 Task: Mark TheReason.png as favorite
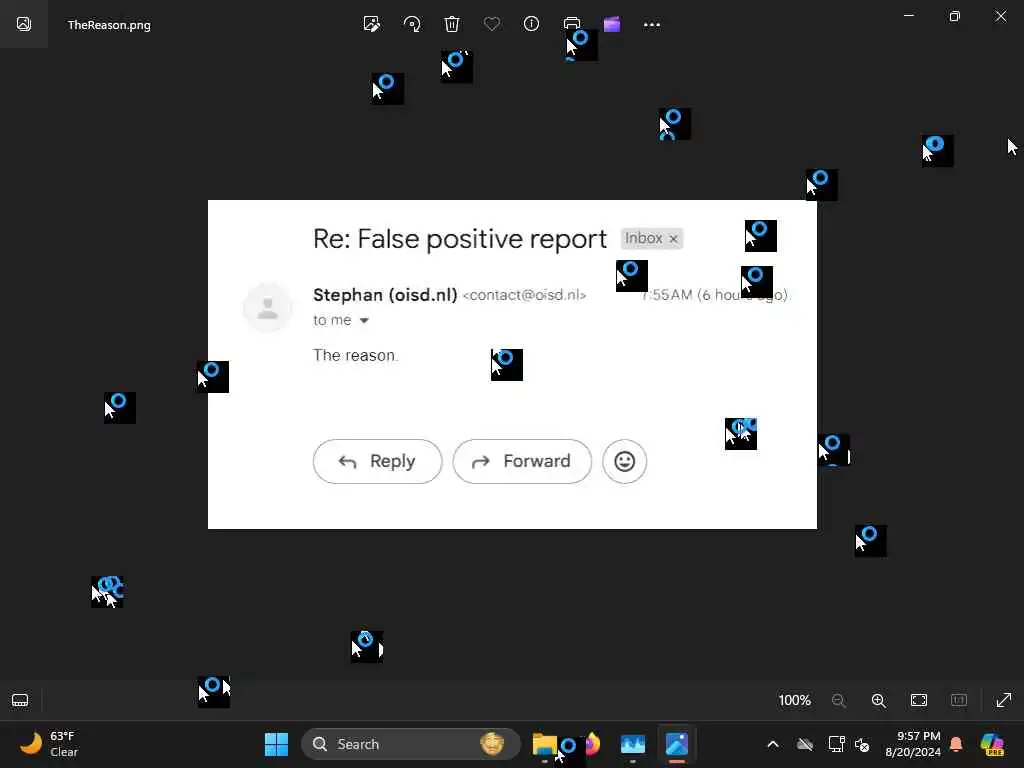point(492,25)
